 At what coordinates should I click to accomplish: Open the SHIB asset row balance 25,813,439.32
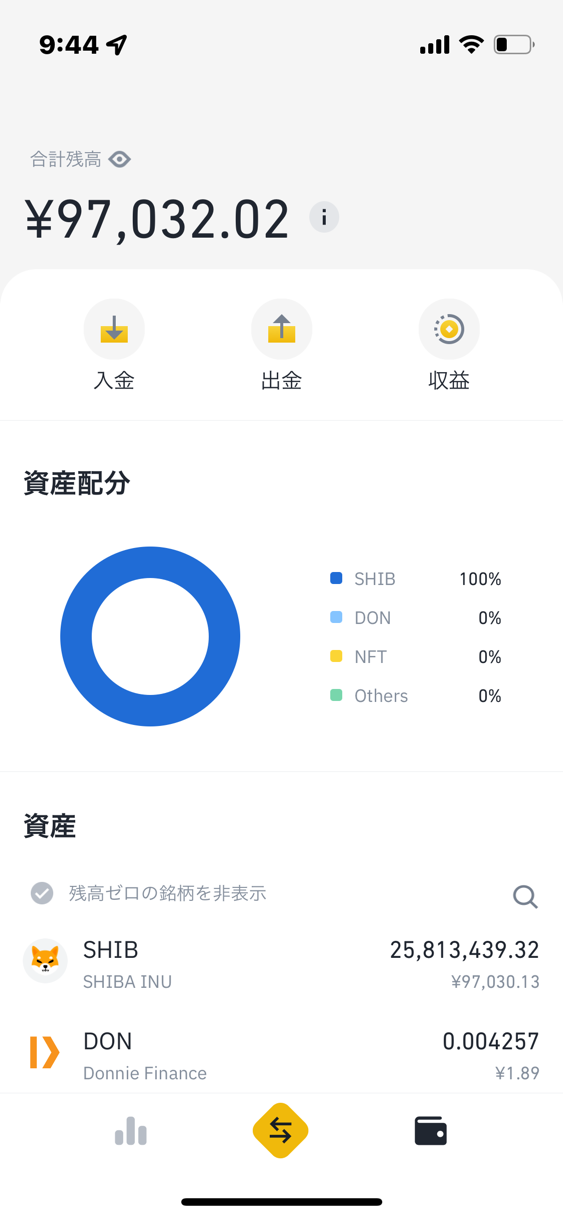(x=464, y=950)
